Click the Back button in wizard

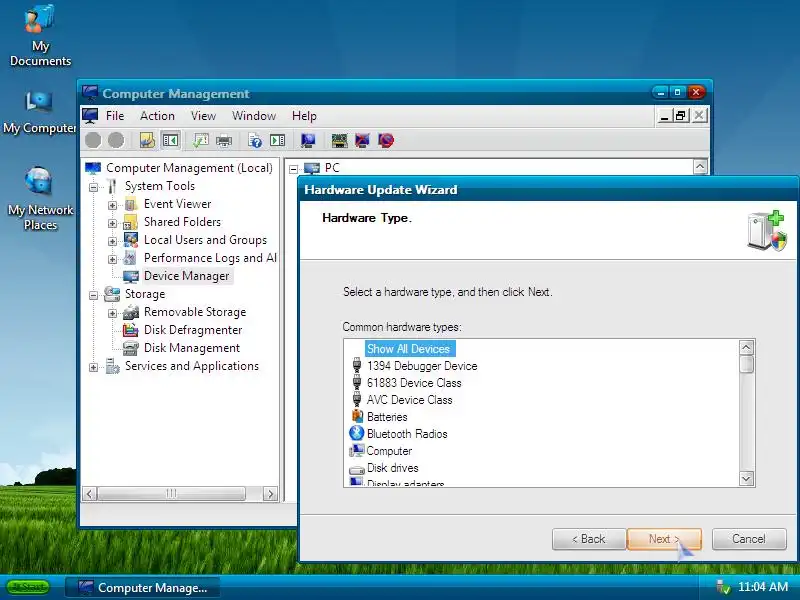[x=589, y=539]
